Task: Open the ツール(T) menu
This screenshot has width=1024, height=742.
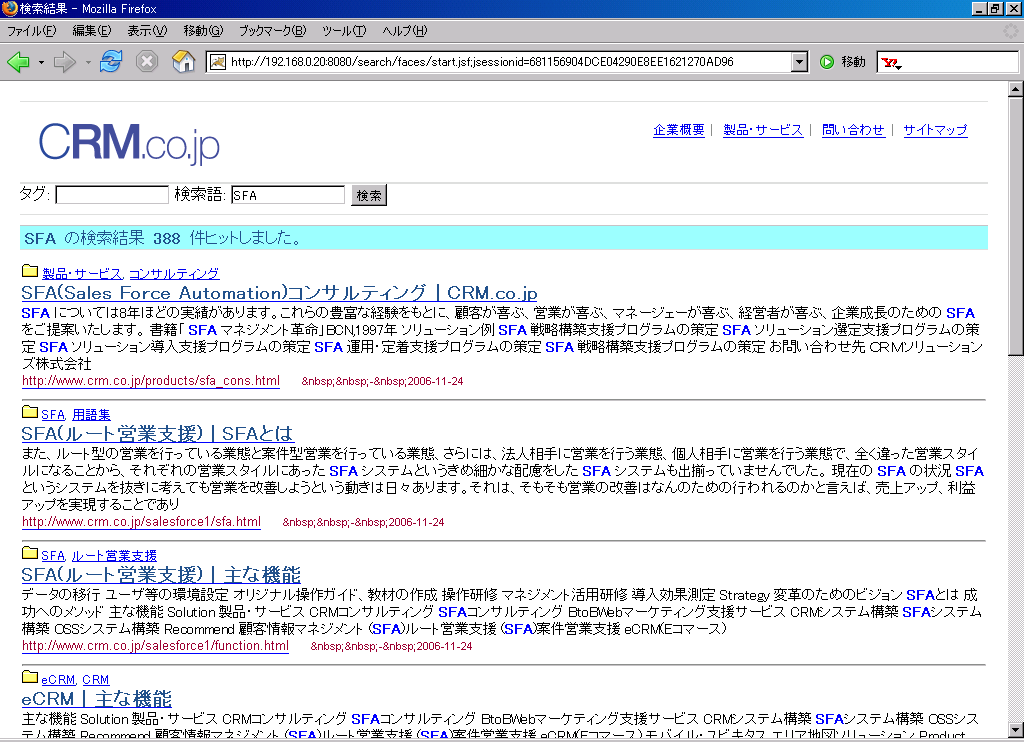Action: click(x=343, y=31)
